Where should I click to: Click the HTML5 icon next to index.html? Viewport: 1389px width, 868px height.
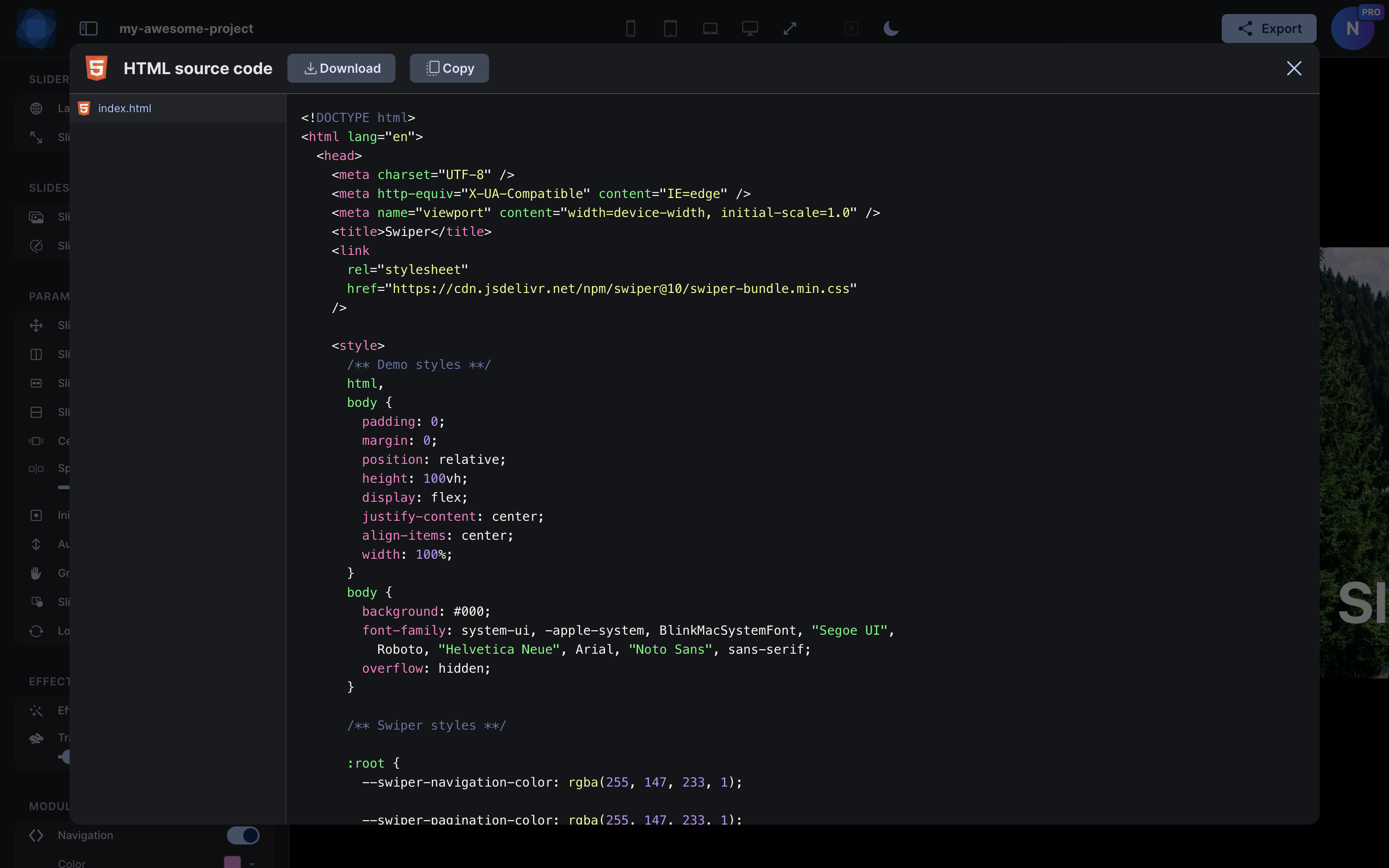click(x=84, y=108)
